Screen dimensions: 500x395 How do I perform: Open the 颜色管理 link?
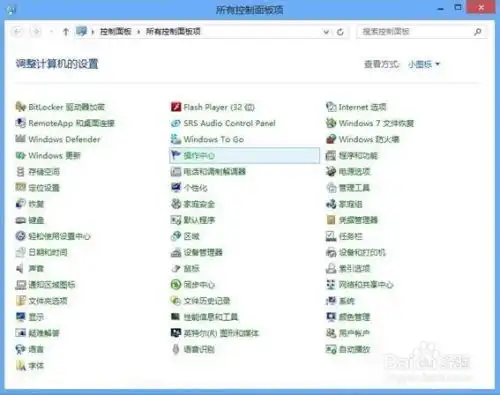click(354, 317)
